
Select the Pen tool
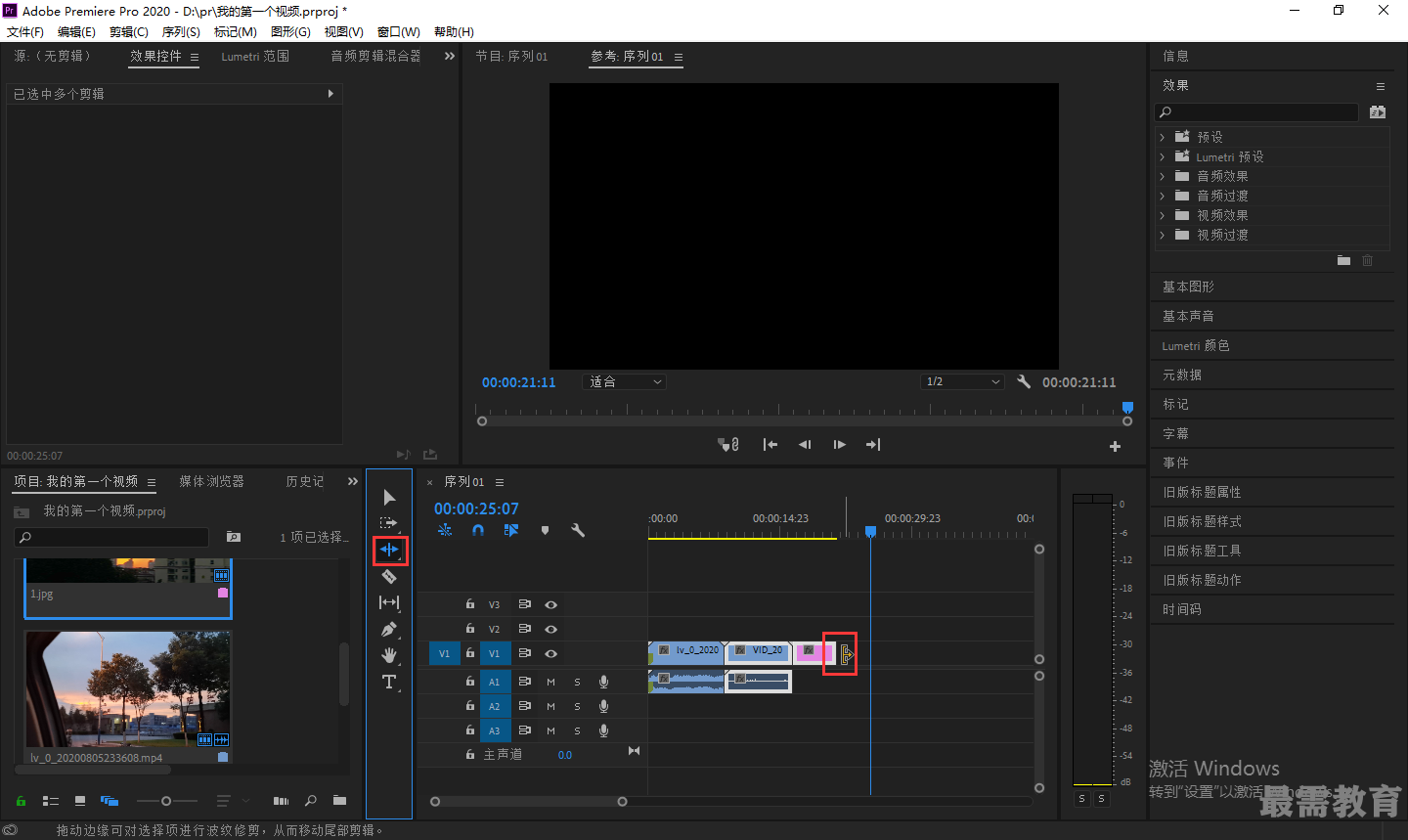click(389, 629)
